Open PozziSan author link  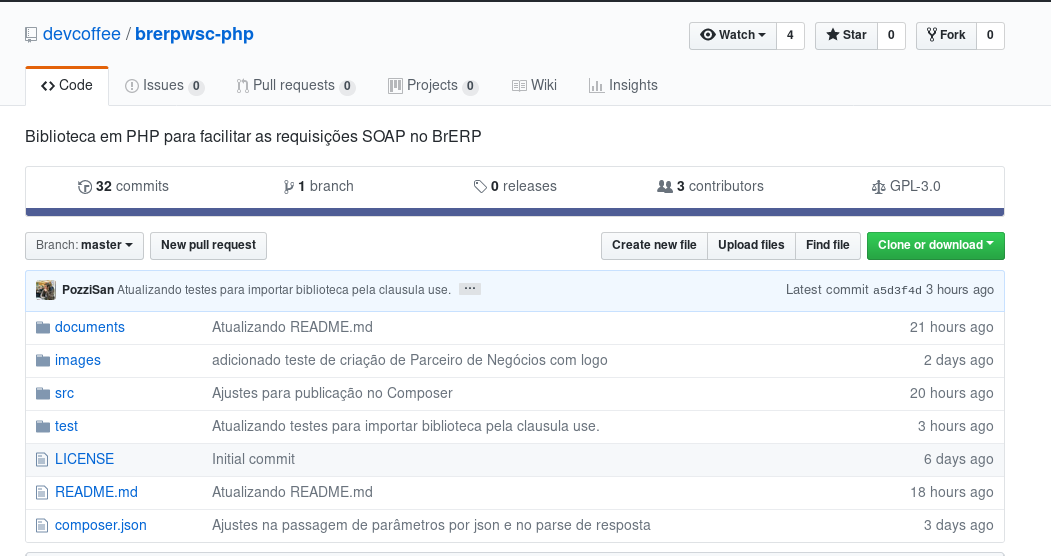click(88, 290)
